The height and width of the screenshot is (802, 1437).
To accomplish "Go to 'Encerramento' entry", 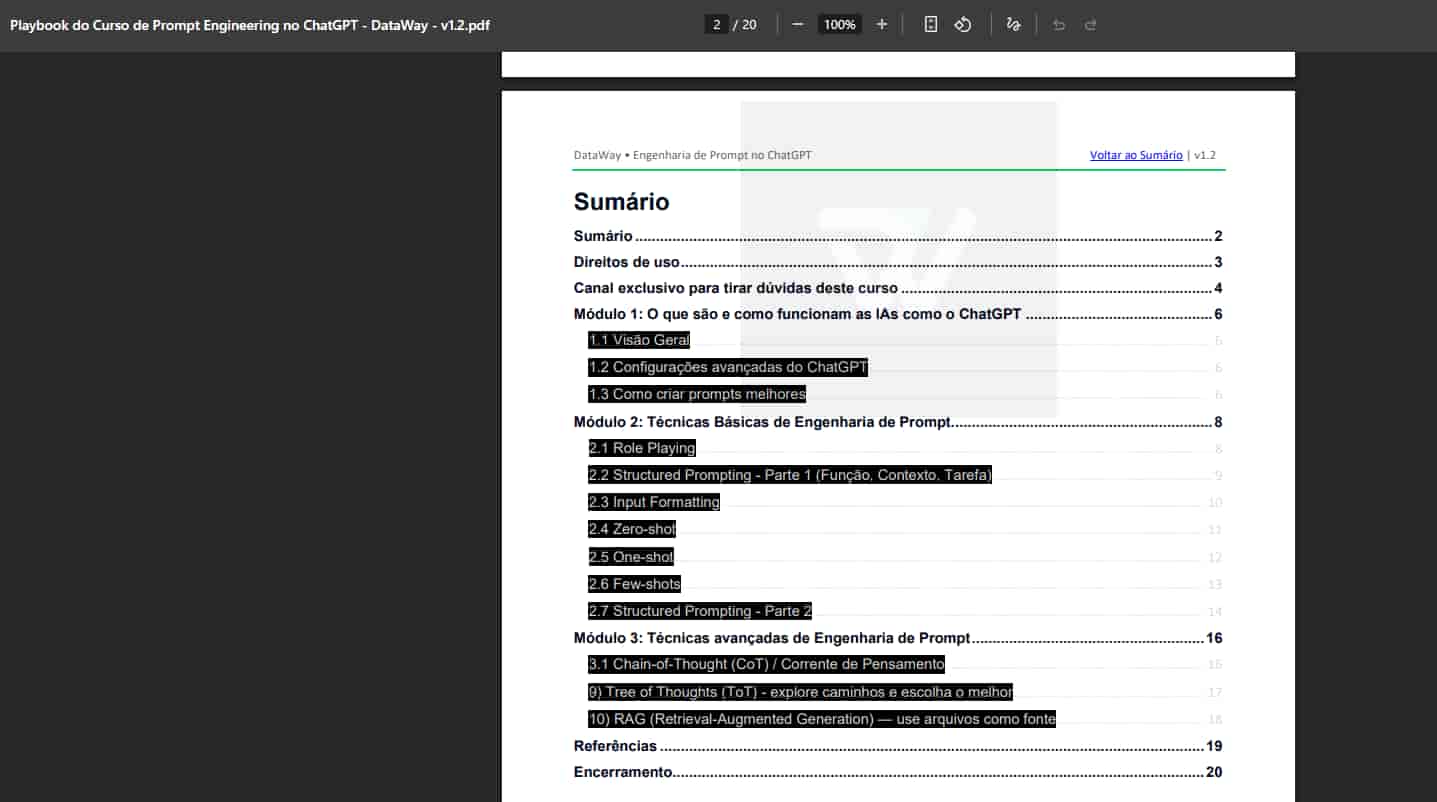I will 623,772.
